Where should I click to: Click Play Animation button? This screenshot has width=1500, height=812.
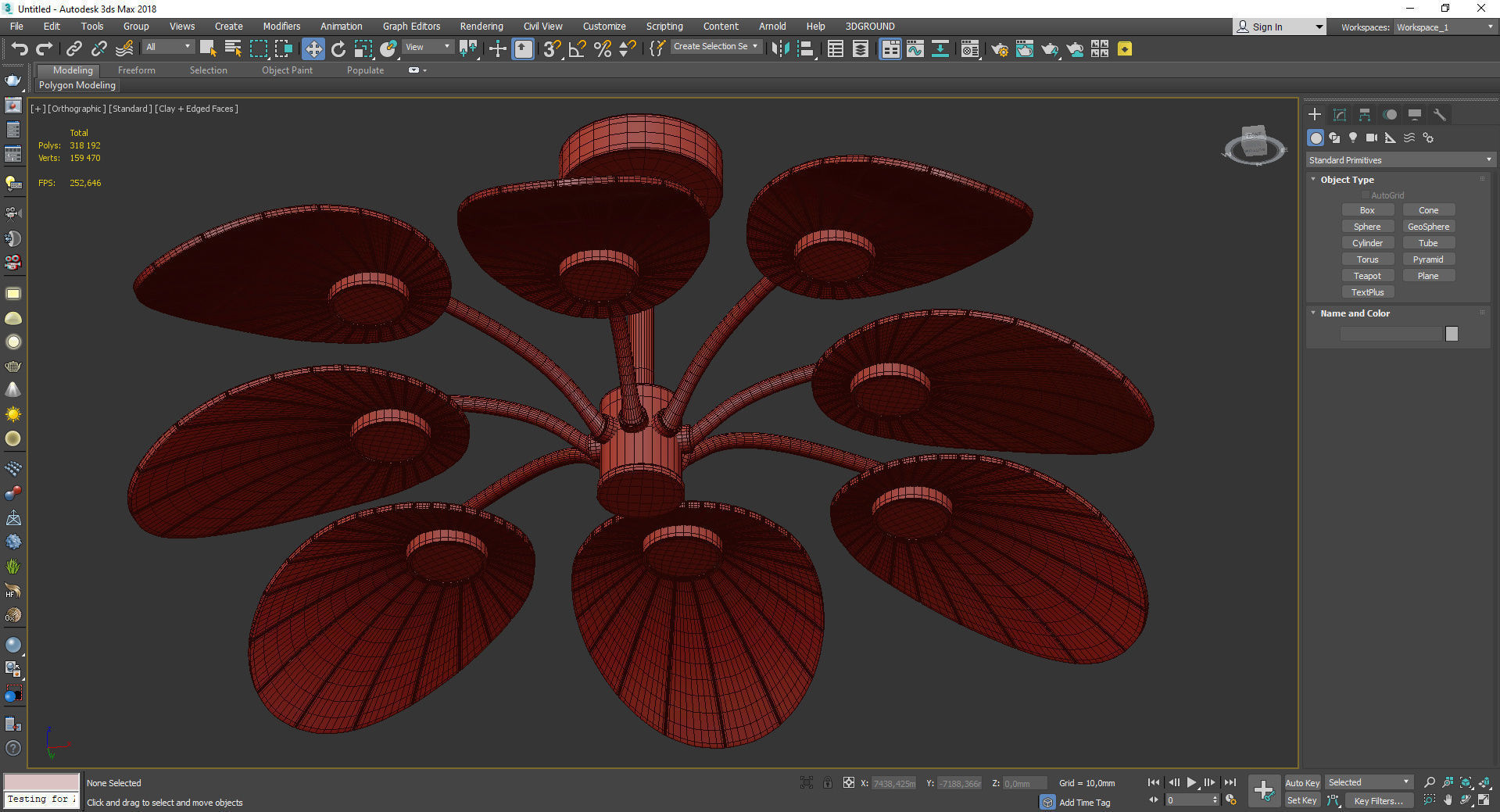[x=1191, y=782]
